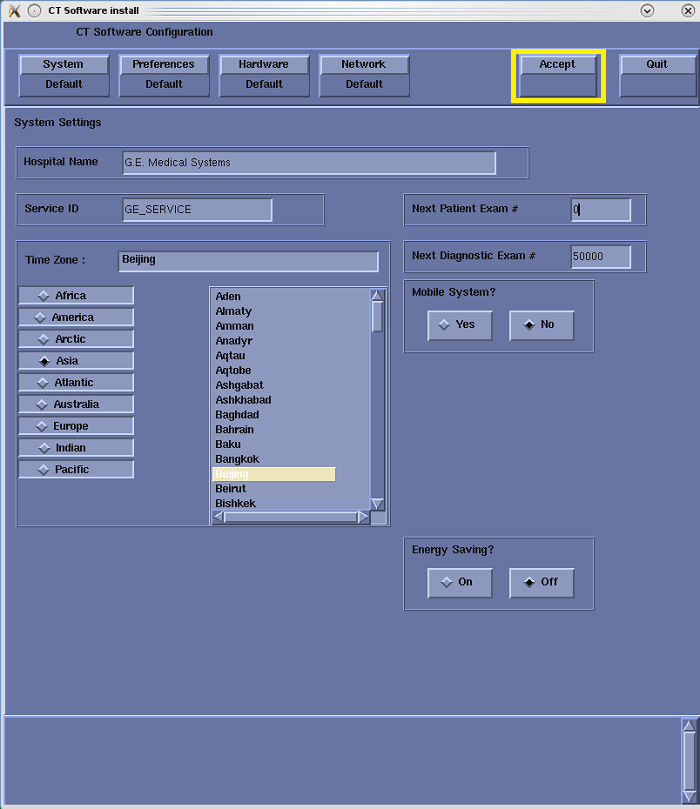
Task: Click bottom message pane scroll-up arrow
Action: [688, 726]
